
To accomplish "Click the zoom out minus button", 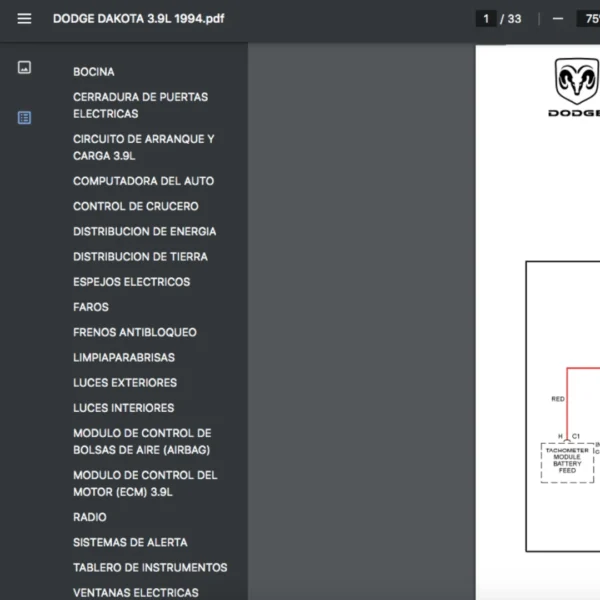I will coord(558,18).
